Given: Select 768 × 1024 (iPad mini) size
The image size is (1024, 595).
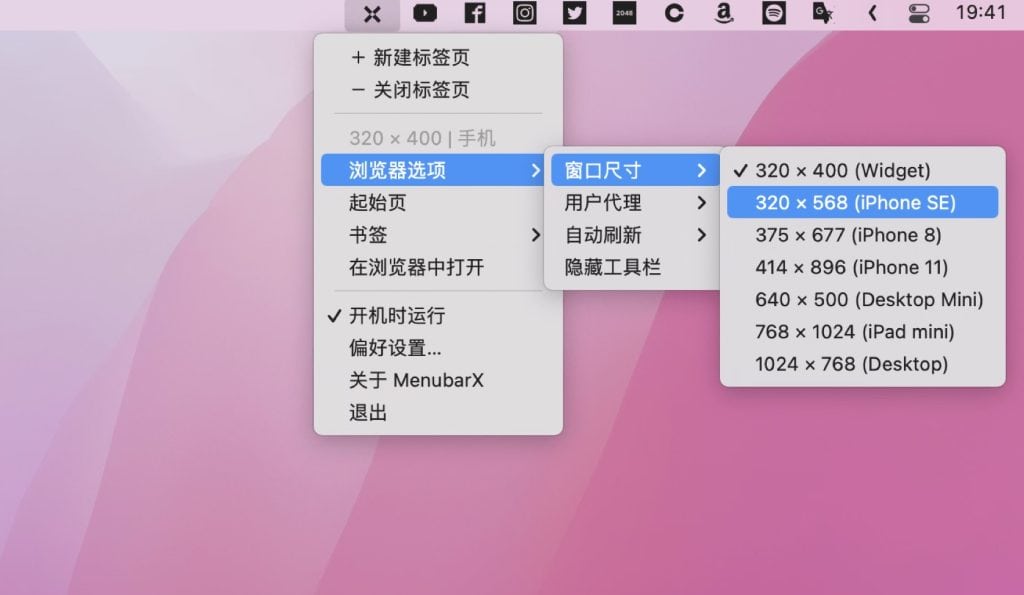Looking at the screenshot, I should coord(863,332).
